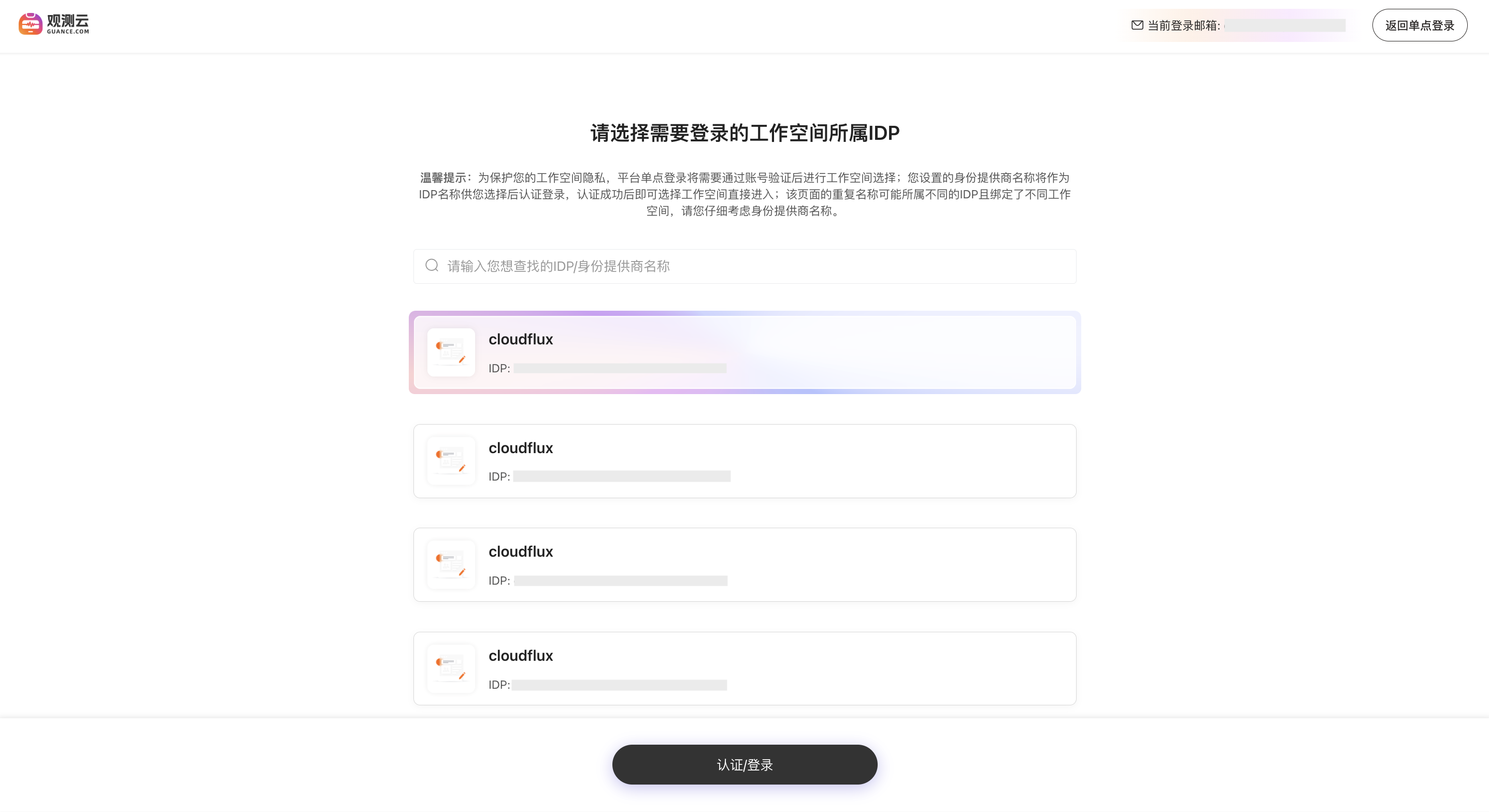Click the IDP value in the highlighted card
The height and width of the screenshot is (812, 1489).
[x=620, y=368]
